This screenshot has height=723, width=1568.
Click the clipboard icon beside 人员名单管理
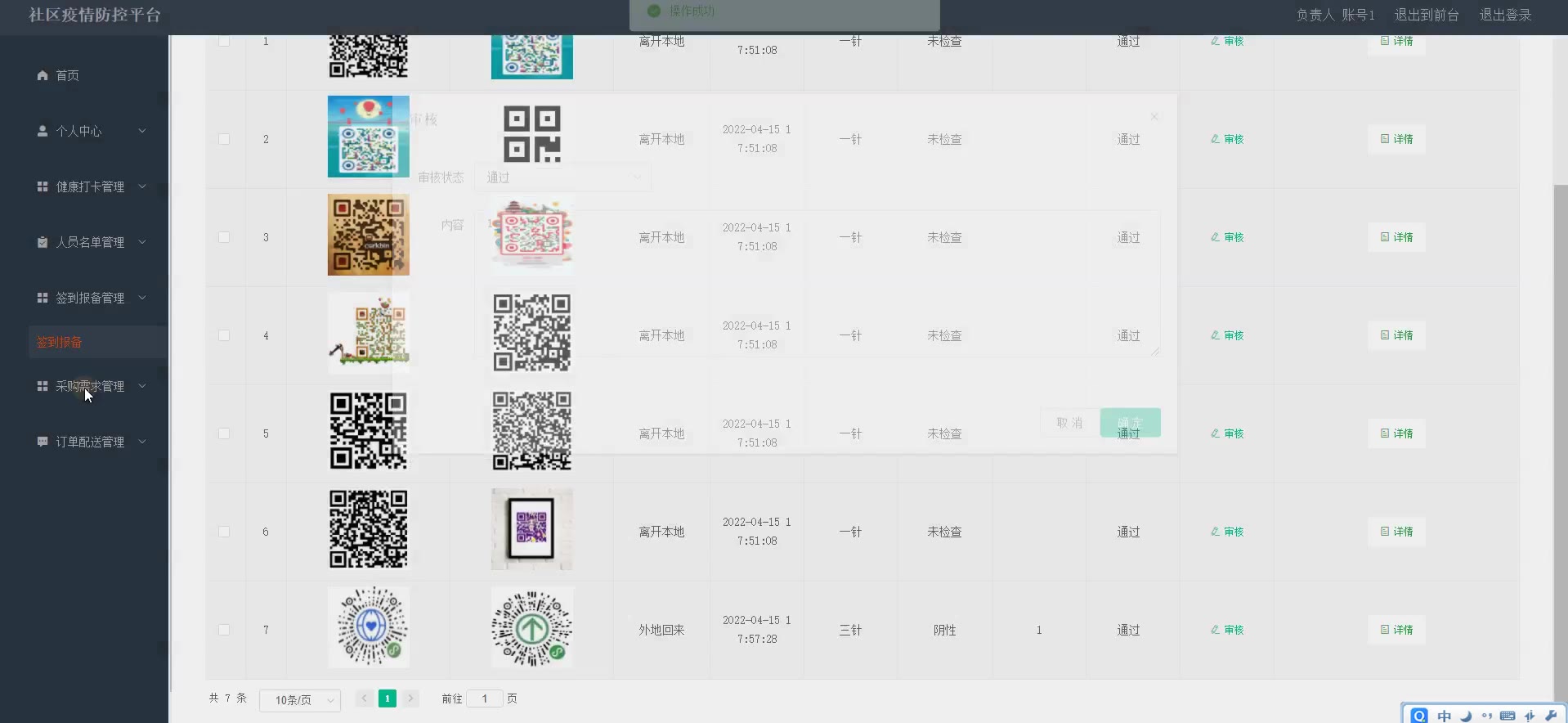pos(43,242)
